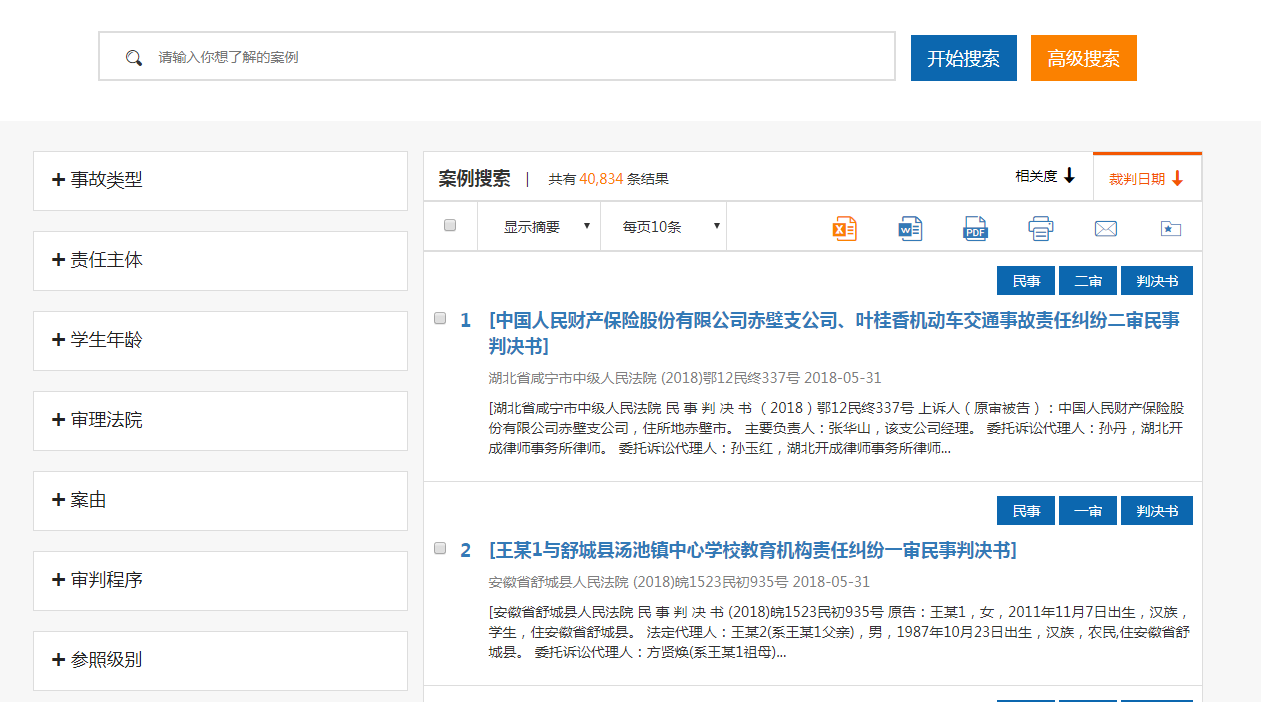Open the 高级搜索 button

(x=1083, y=58)
